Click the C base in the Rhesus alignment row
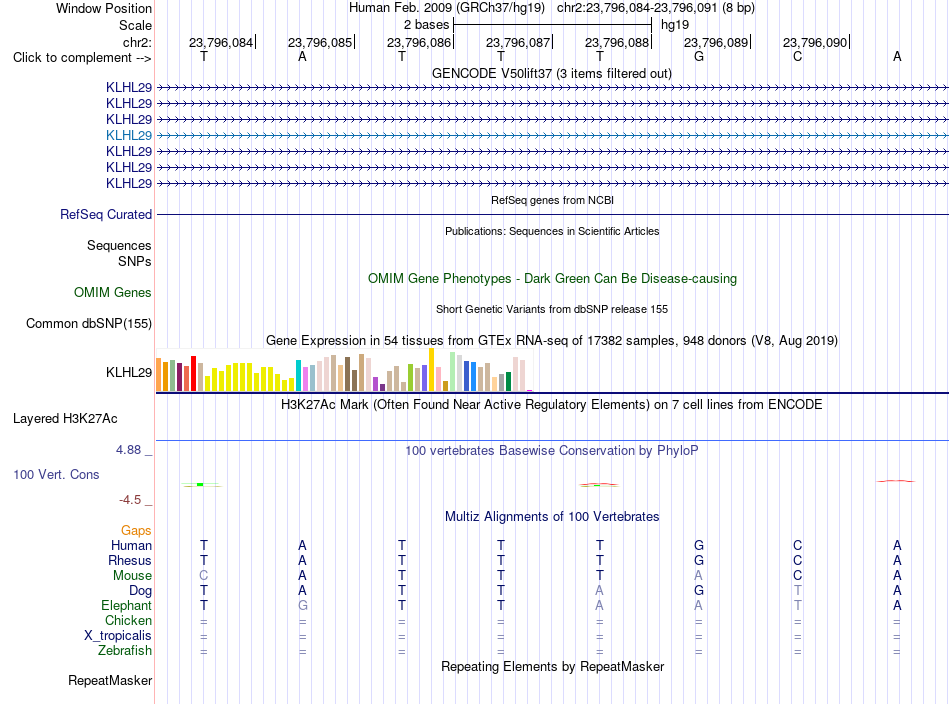 click(x=797, y=560)
